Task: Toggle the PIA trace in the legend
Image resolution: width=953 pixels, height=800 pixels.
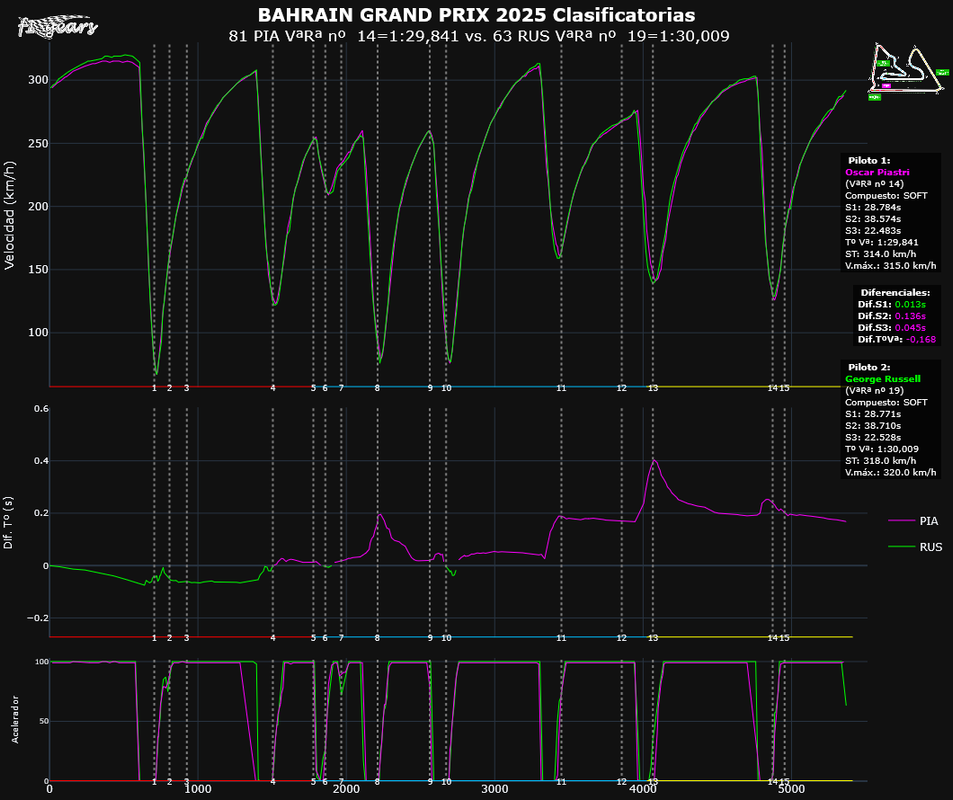Action: coord(913,521)
